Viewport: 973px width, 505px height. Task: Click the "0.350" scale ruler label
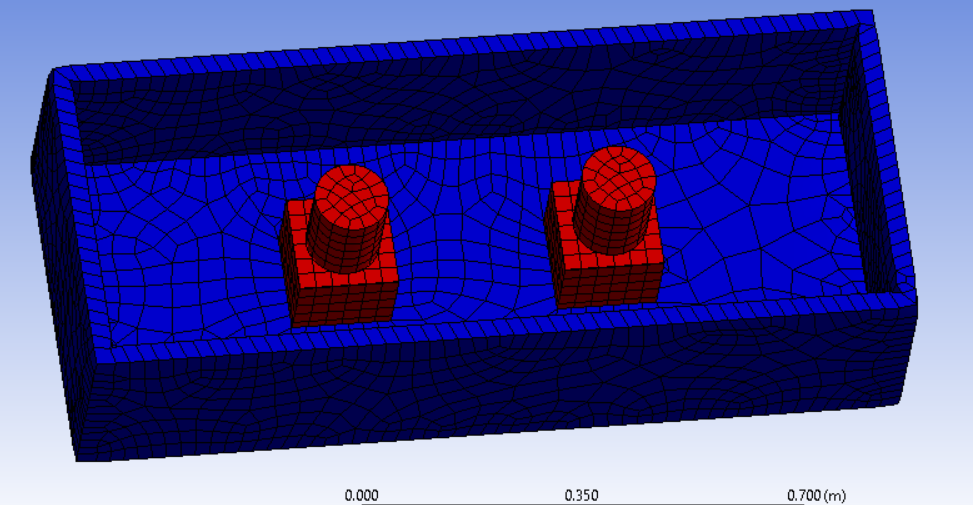coord(581,495)
